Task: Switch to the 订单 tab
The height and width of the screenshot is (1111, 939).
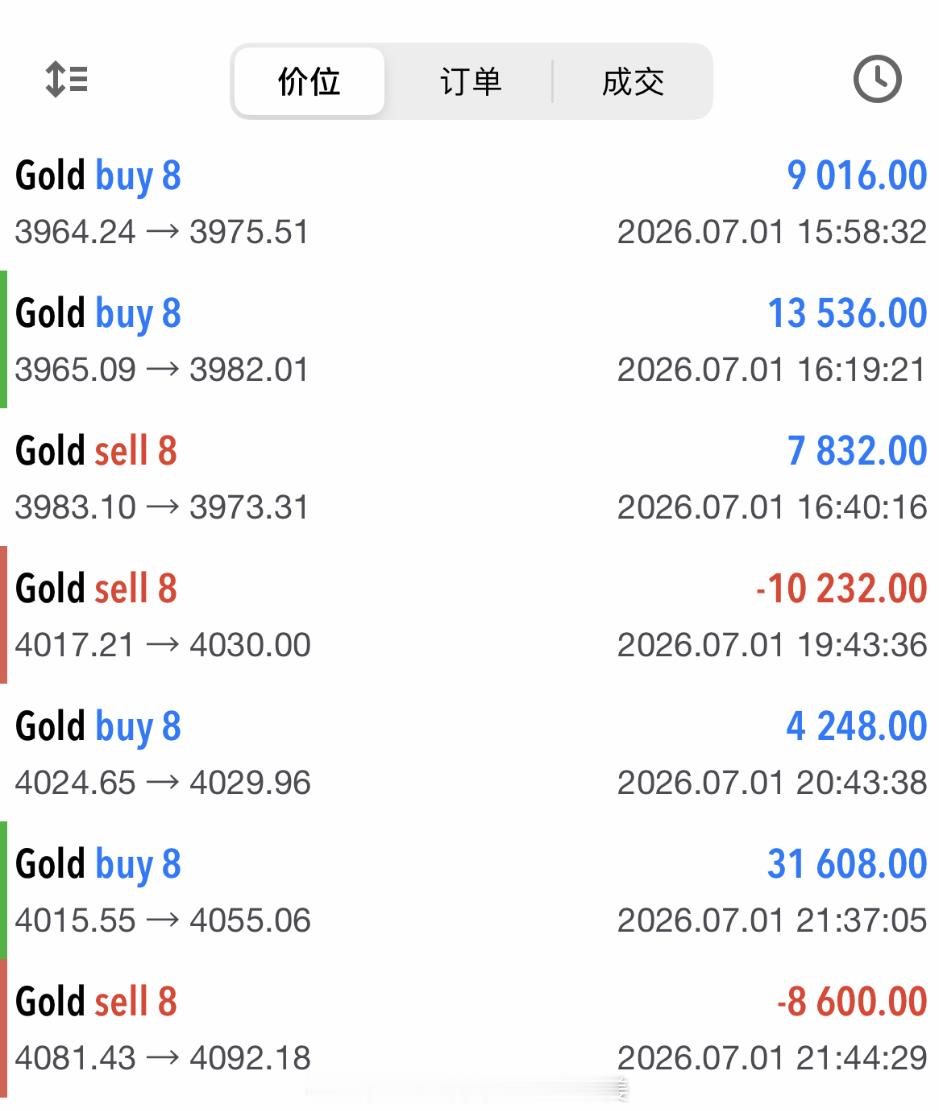Action: [x=471, y=81]
